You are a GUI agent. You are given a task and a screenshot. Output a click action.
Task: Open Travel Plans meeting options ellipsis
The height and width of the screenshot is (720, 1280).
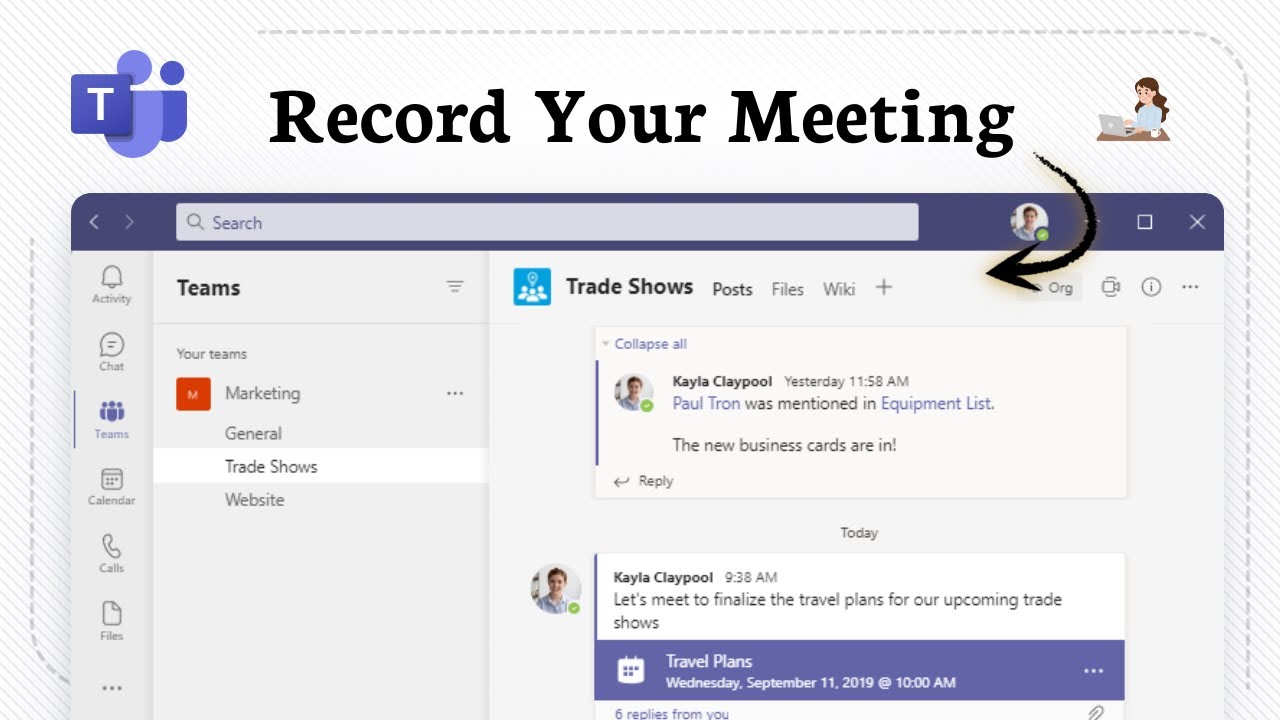tap(1094, 671)
